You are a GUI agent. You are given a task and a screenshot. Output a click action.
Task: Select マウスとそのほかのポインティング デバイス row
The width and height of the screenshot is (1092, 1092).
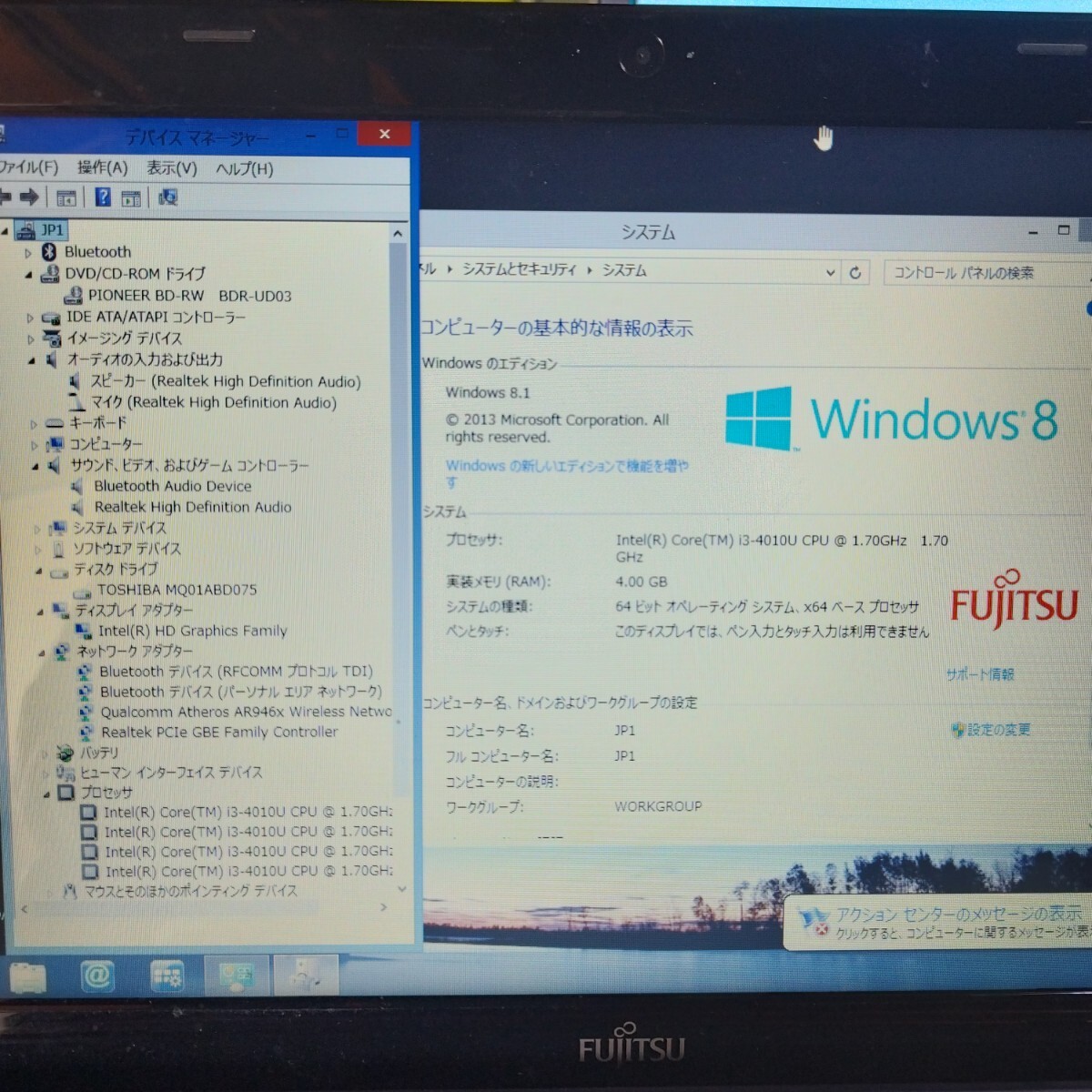(x=190, y=891)
